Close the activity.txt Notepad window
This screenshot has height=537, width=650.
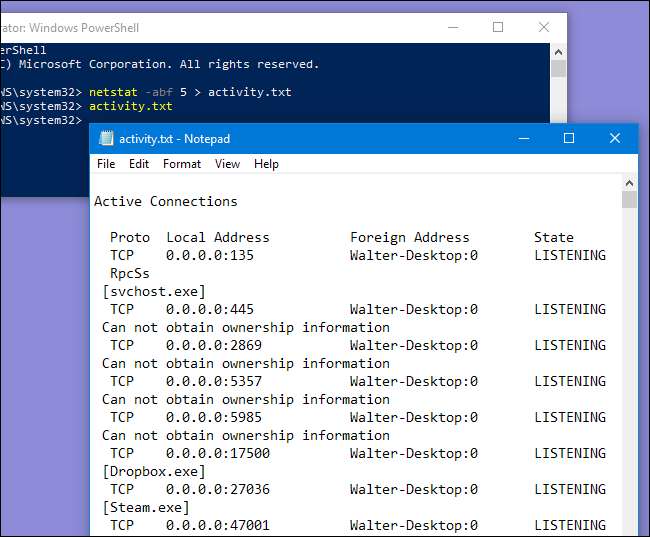click(x=615, y=138)
